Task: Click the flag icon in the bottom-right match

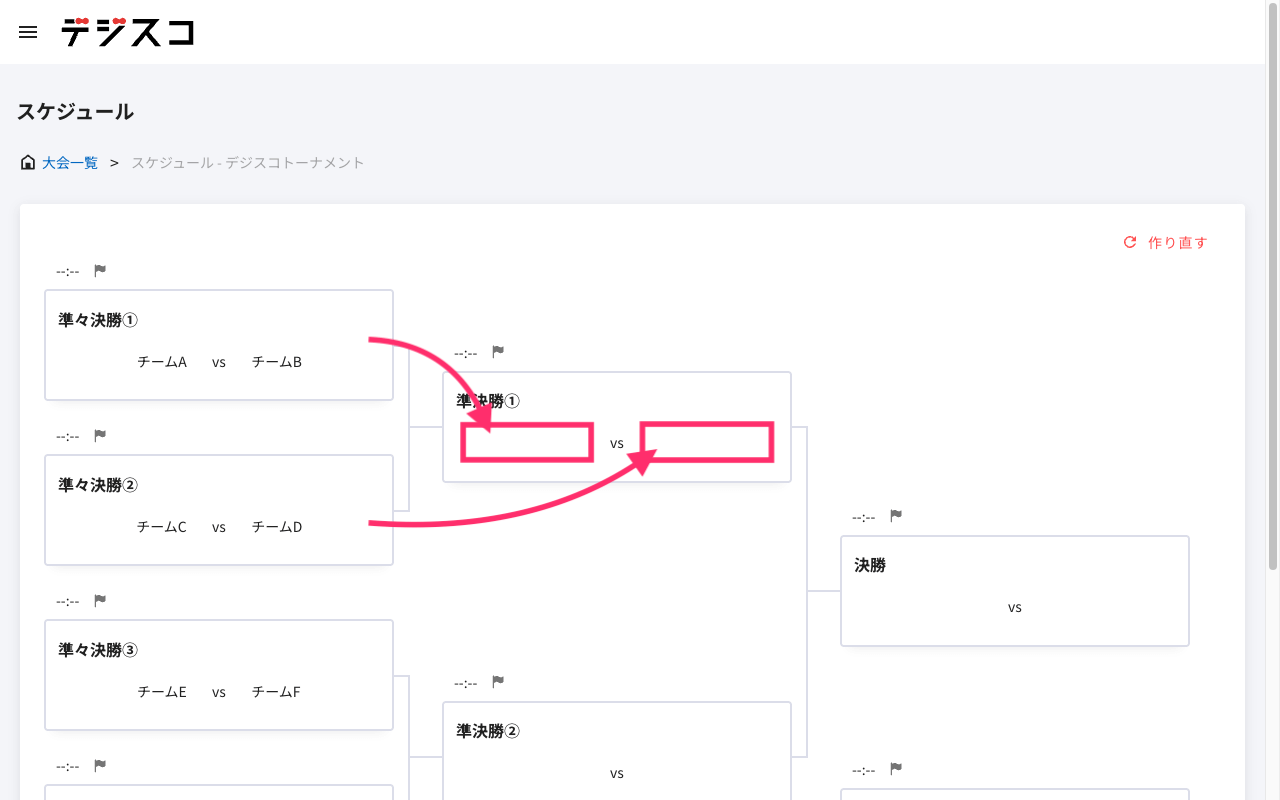Action: (x=895, y=768)
